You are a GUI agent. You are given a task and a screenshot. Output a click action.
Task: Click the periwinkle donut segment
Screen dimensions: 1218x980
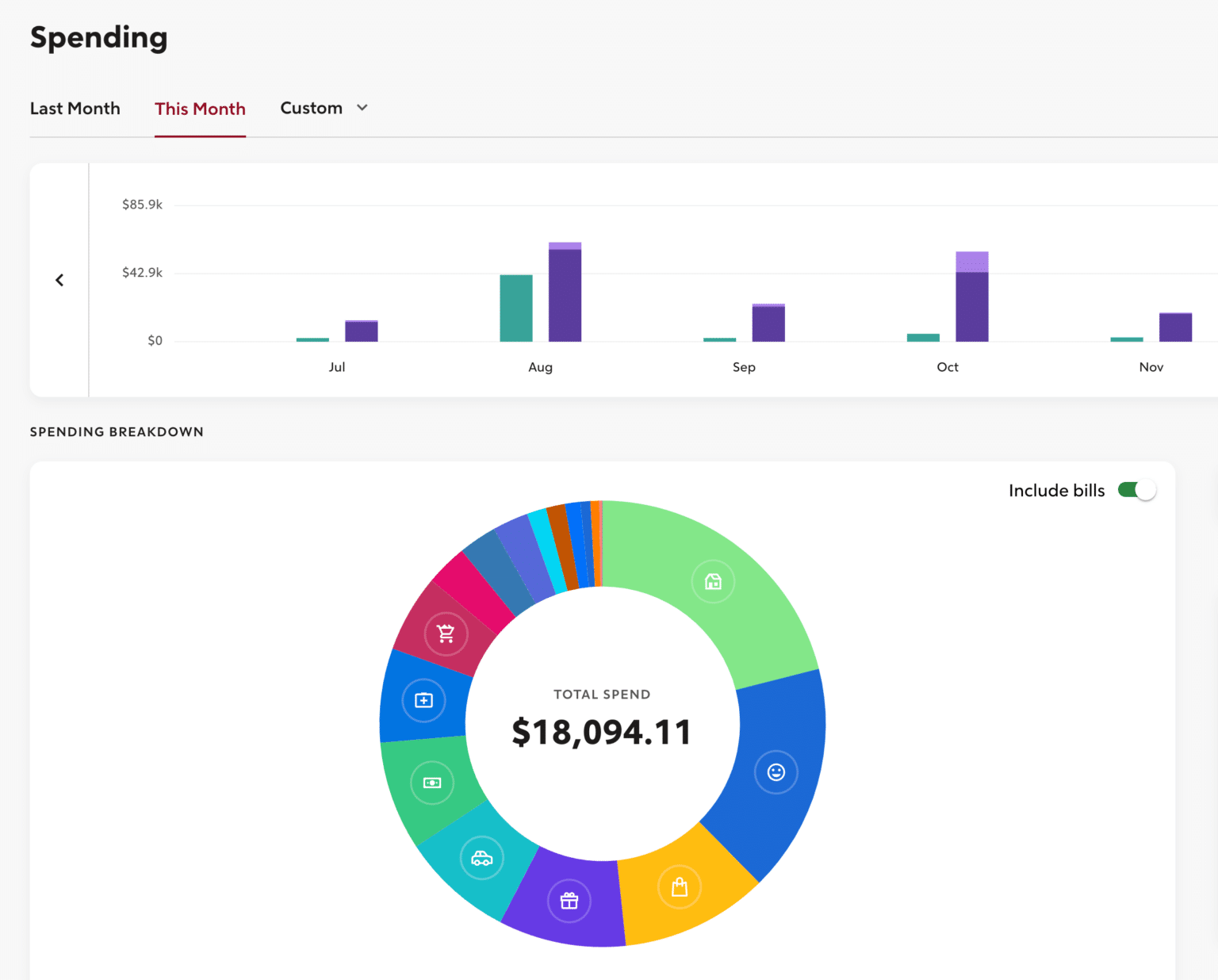pos(525,557)
